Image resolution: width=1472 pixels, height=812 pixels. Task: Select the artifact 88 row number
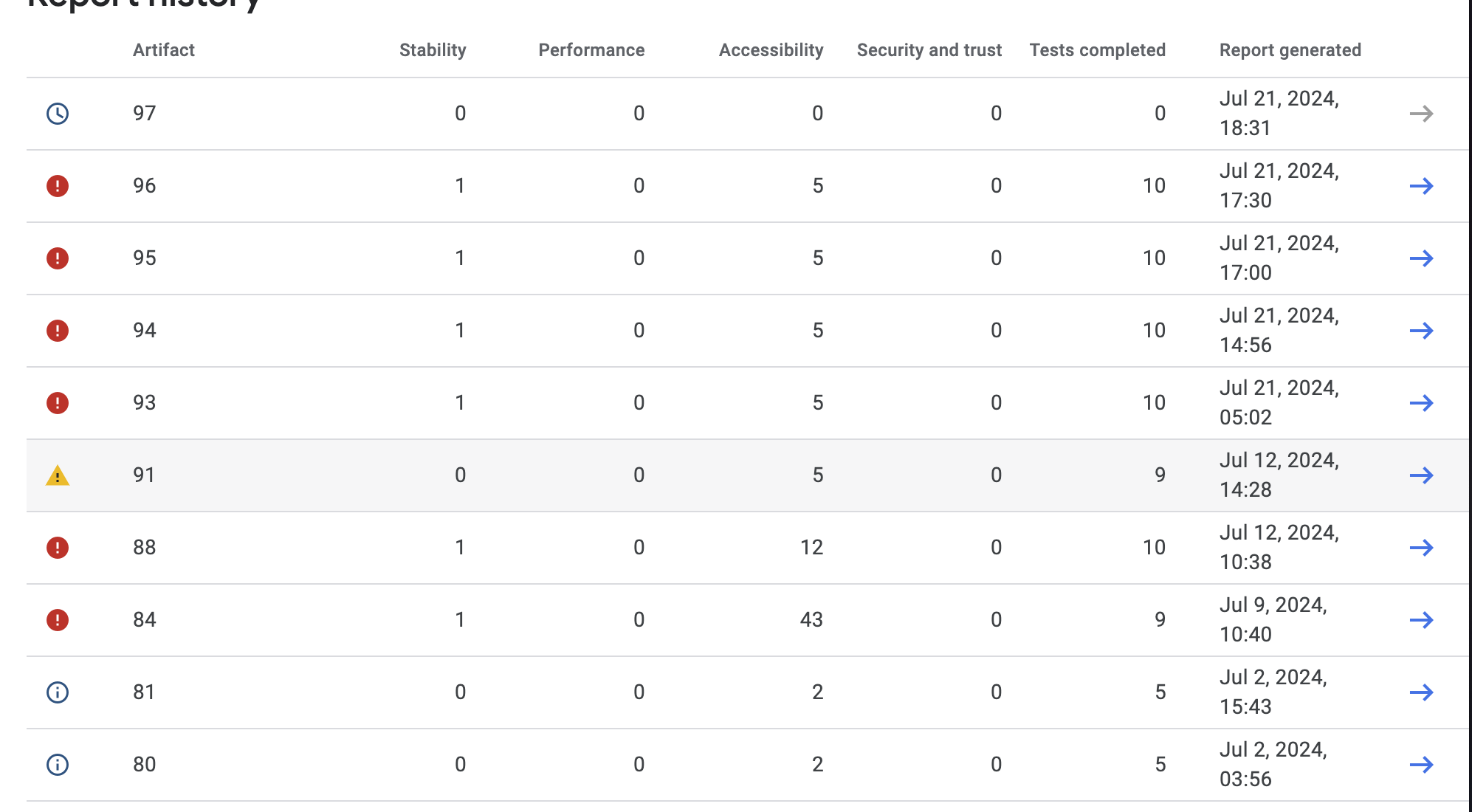144,548
